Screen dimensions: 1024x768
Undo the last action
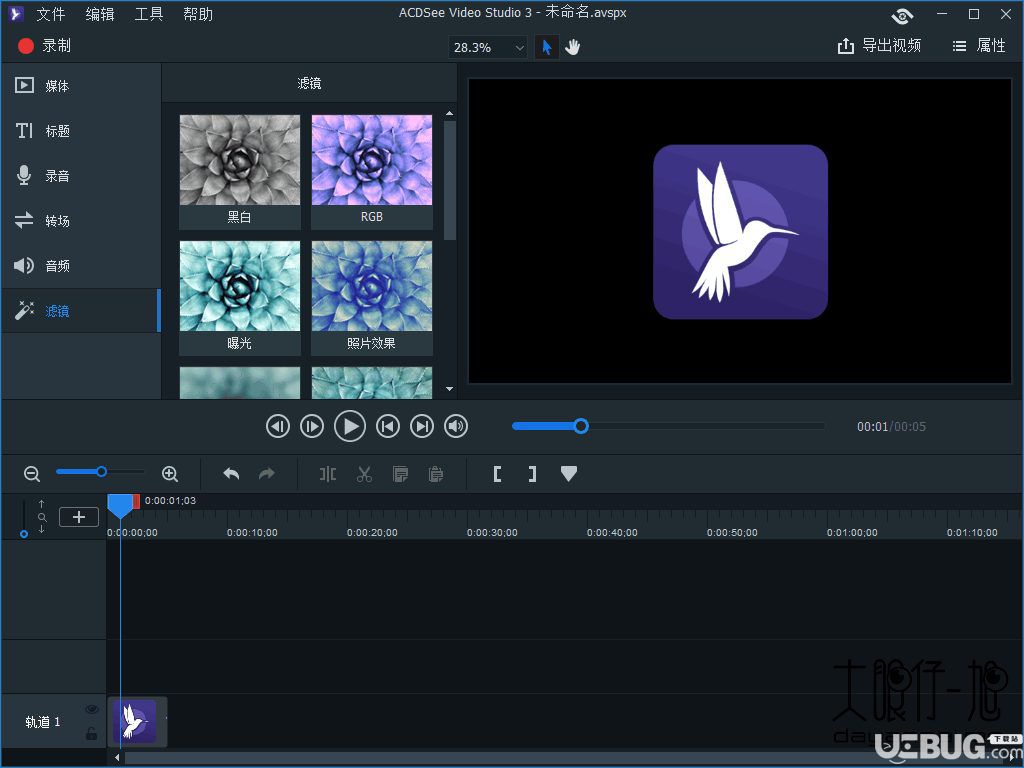coord(231,473)
